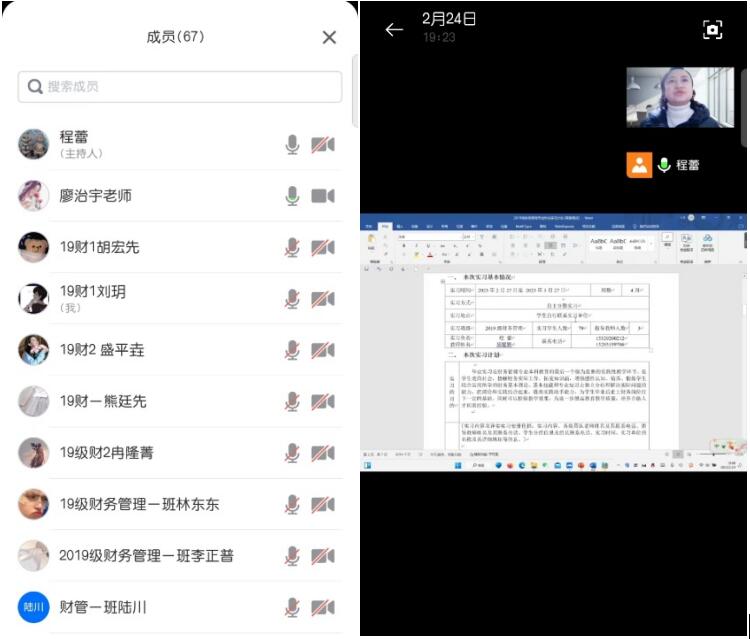Click camera icon for 廖治宇老师
This screenshot has height=639, width=750.
(323, 196)
